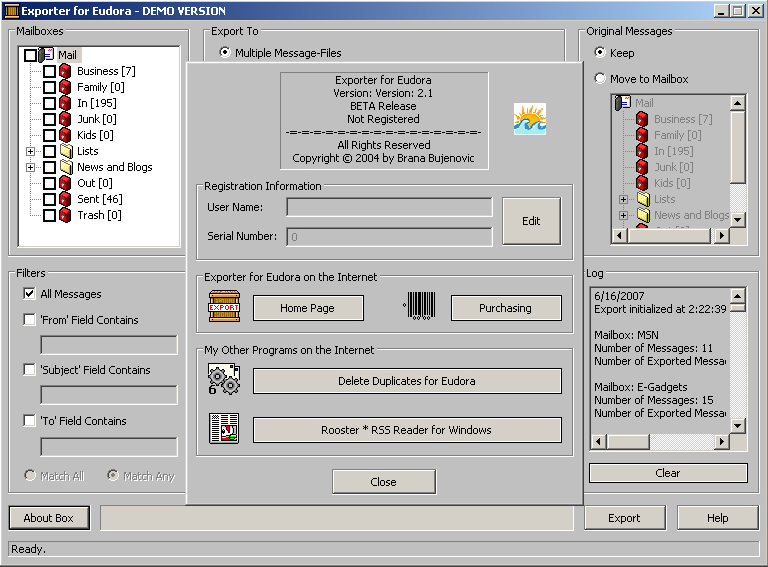Open Delete Duplicates for Eudora
The width and height of the screenshot is (768, 567).
(407, 381)
